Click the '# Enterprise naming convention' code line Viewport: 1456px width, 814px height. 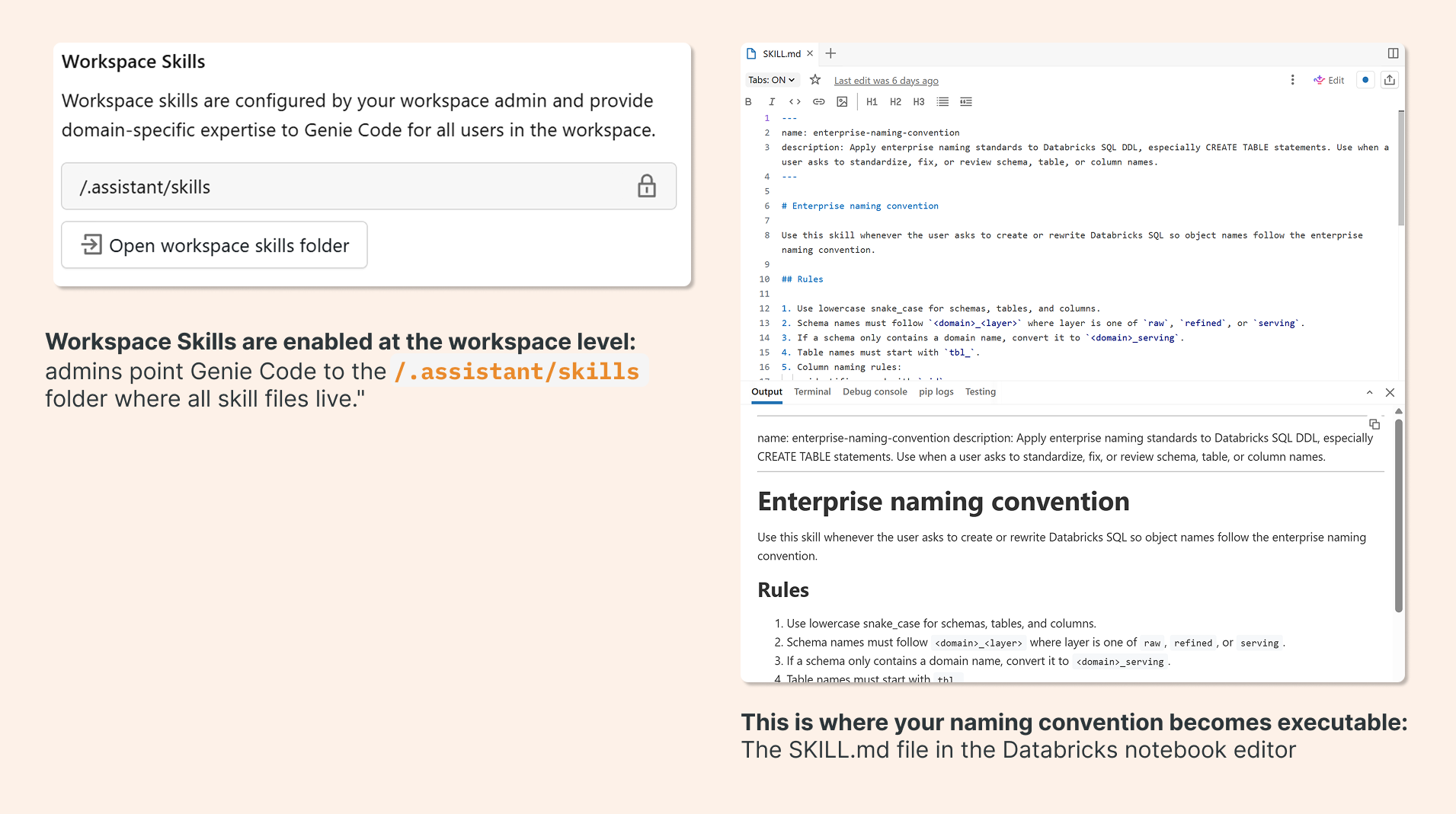point(859,206)
